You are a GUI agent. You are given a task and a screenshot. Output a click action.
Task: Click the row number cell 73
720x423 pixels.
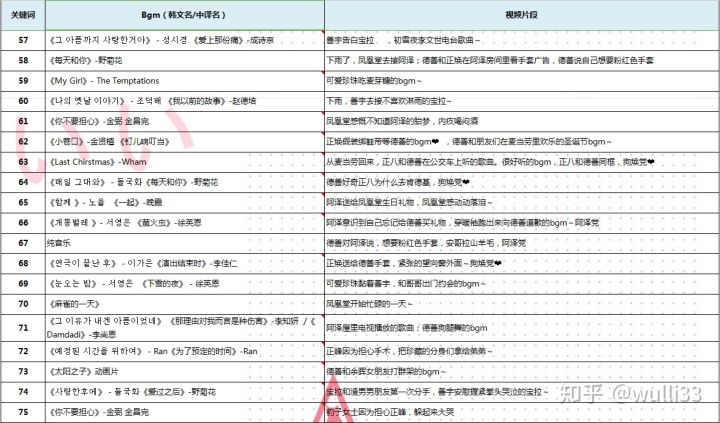point(23,372)
